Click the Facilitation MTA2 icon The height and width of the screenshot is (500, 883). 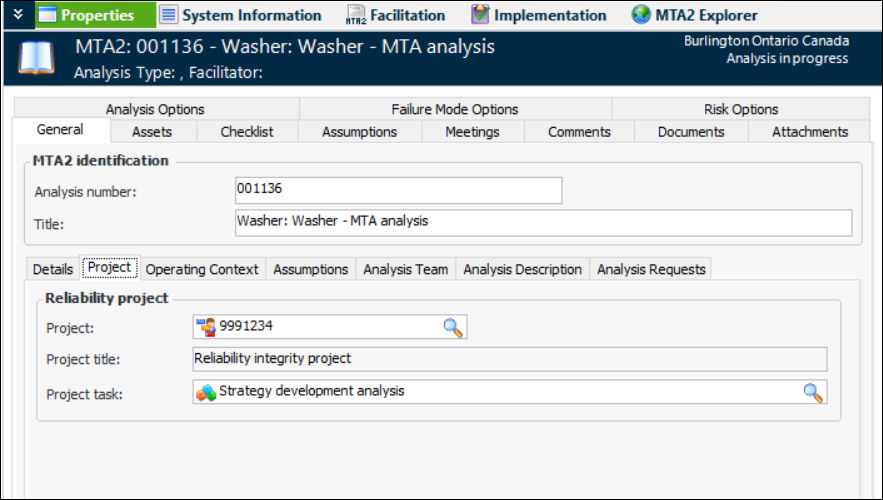pyautogui.click(x=355, y=15)
